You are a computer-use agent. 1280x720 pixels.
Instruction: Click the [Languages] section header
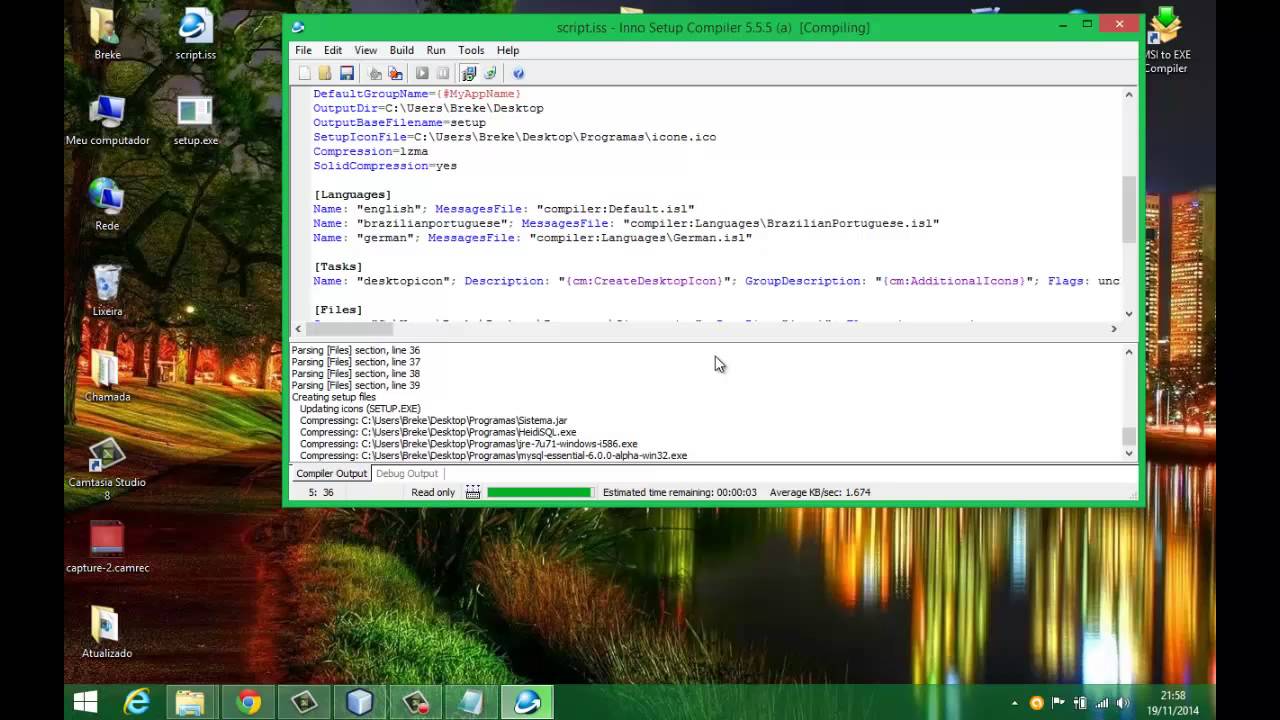(352, 194)
